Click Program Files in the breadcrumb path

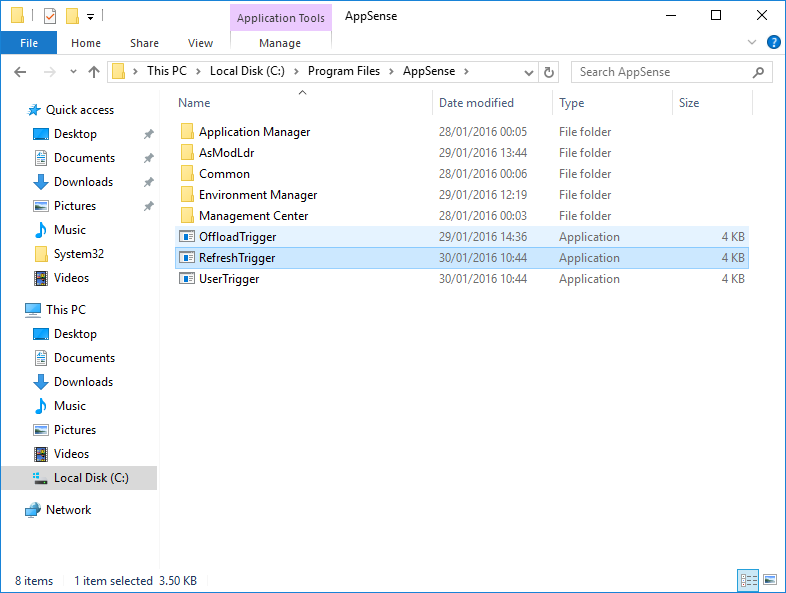point(343,72)
